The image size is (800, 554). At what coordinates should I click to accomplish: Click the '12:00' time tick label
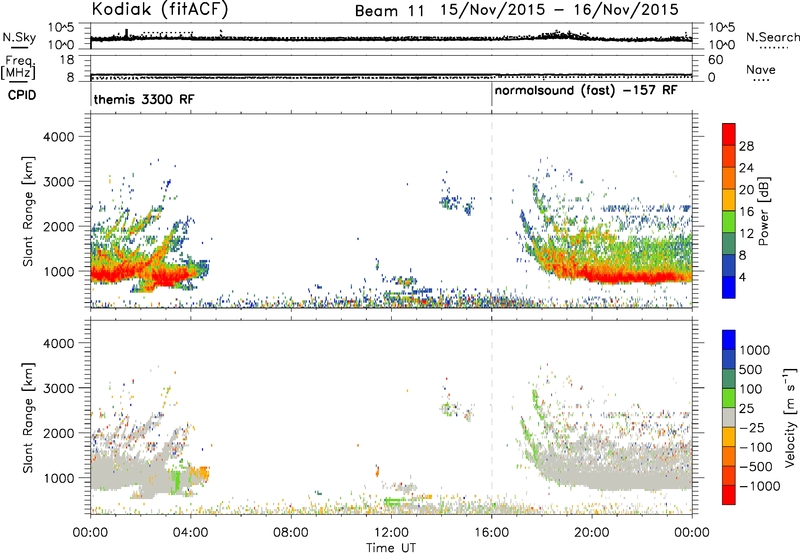[x=391, y=533]
